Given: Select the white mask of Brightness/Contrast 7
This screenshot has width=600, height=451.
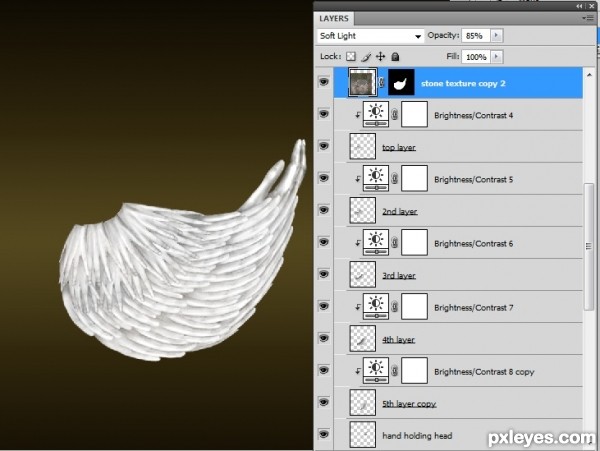Looking at the screenshot, I should pos(414,306).
